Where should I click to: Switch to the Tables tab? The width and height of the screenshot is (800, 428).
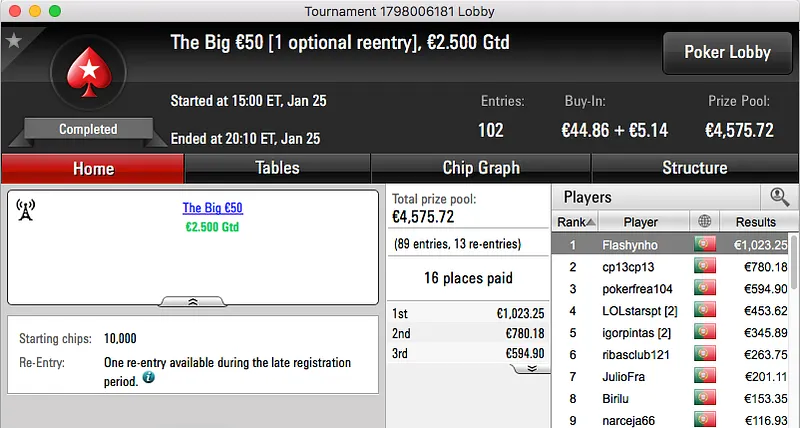pyautogui.click(x=277, y=168)
